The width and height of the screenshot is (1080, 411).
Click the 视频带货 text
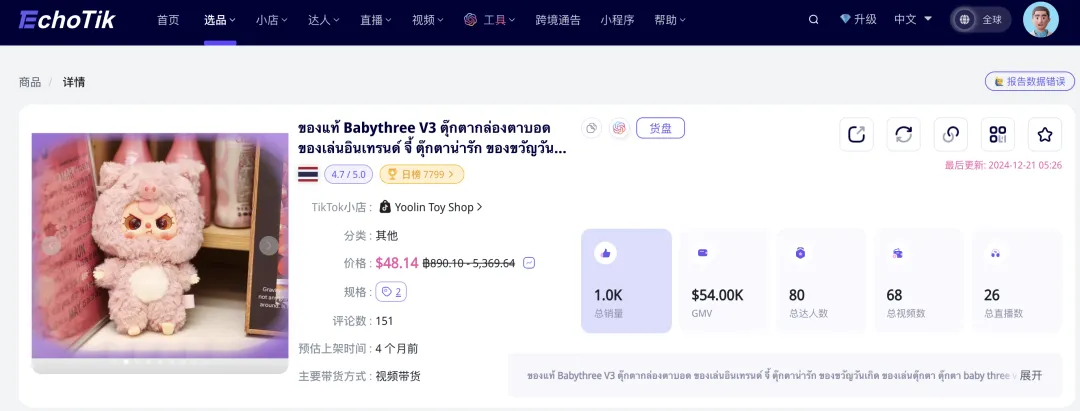(x=398, y=377)
